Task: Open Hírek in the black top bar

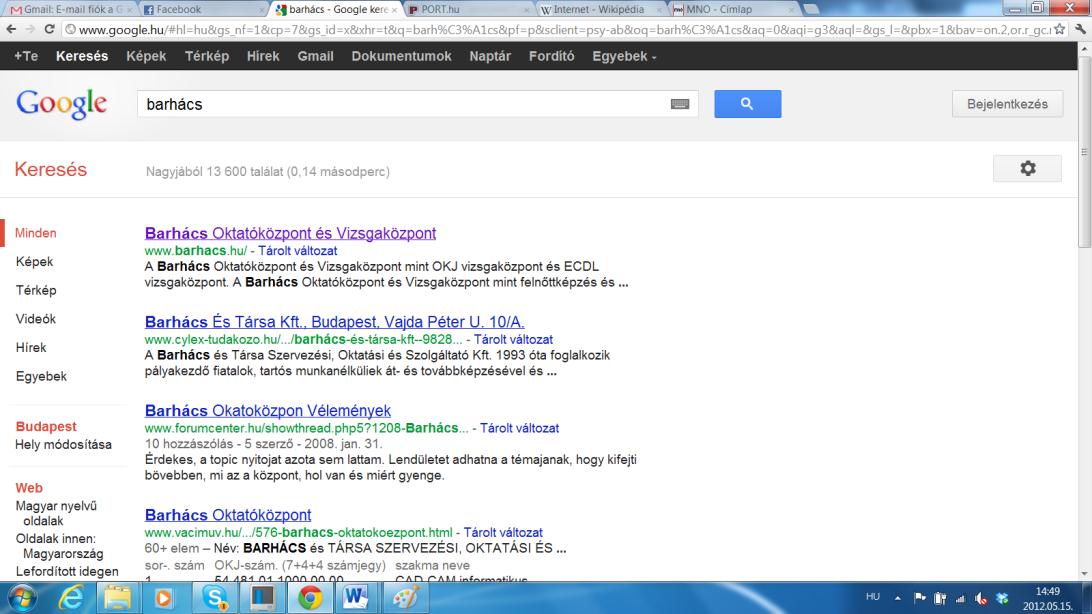Action: click(x=263, y=56)
